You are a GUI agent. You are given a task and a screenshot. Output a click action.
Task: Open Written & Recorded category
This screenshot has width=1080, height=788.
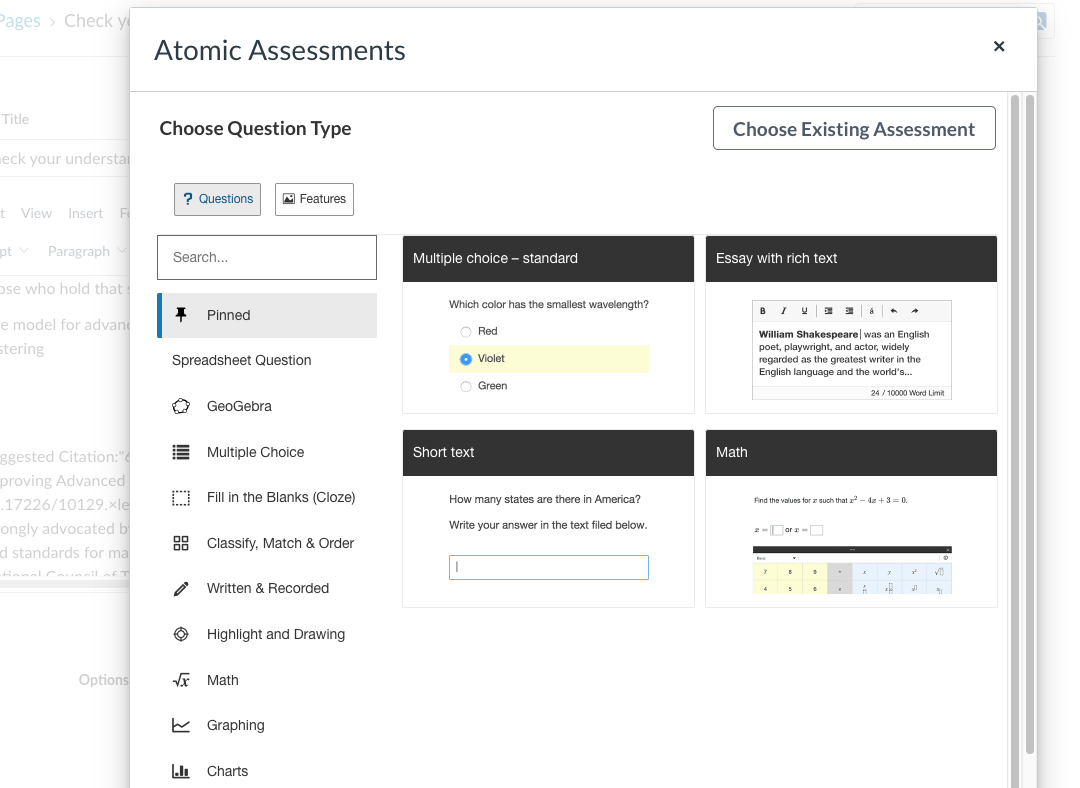point(267,589)
